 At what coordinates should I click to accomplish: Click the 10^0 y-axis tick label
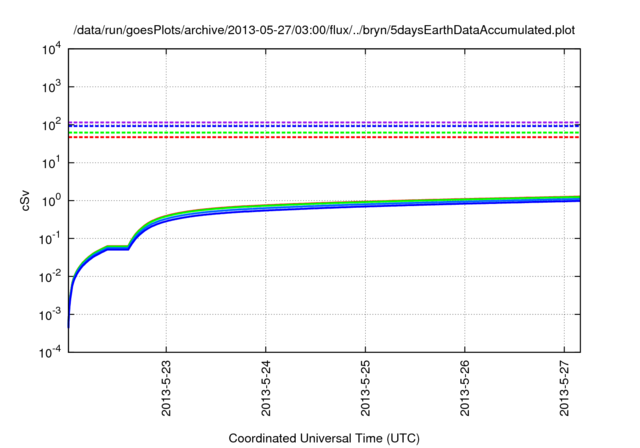pyautogui.click(x=51, y=201)
